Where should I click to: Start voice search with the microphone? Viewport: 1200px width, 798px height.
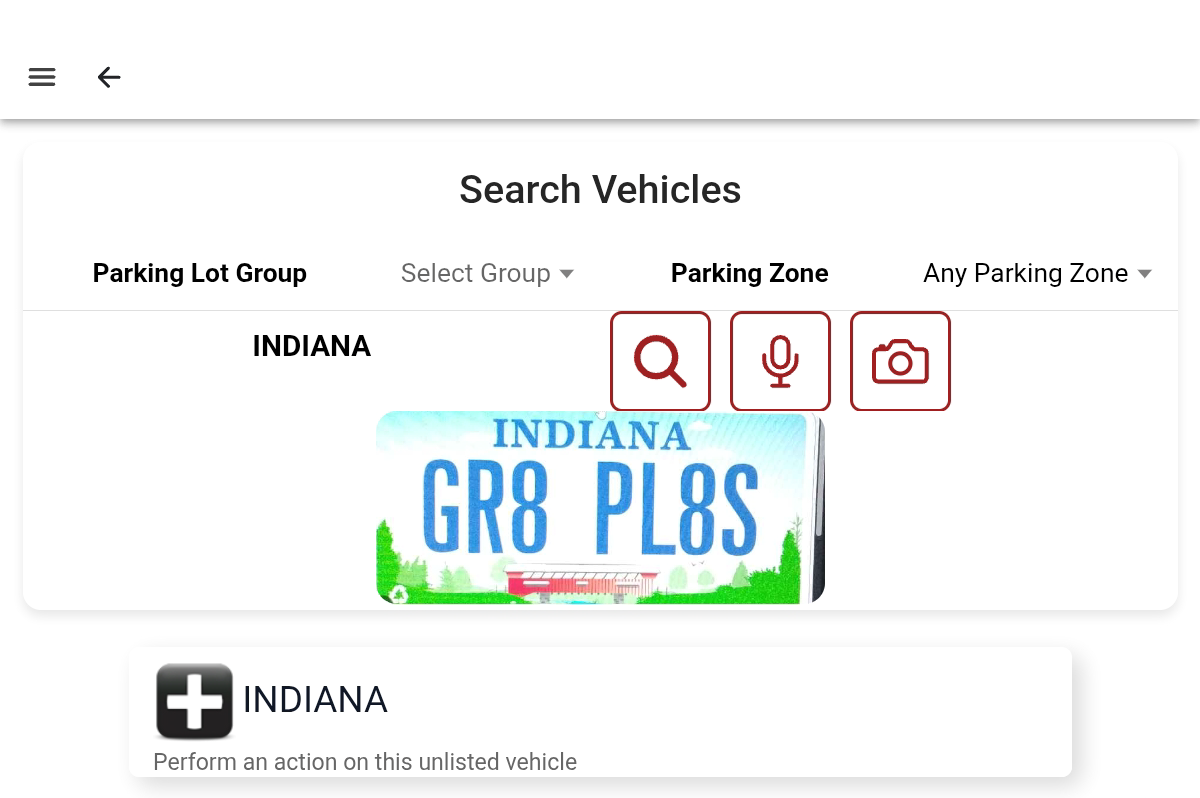780,361
